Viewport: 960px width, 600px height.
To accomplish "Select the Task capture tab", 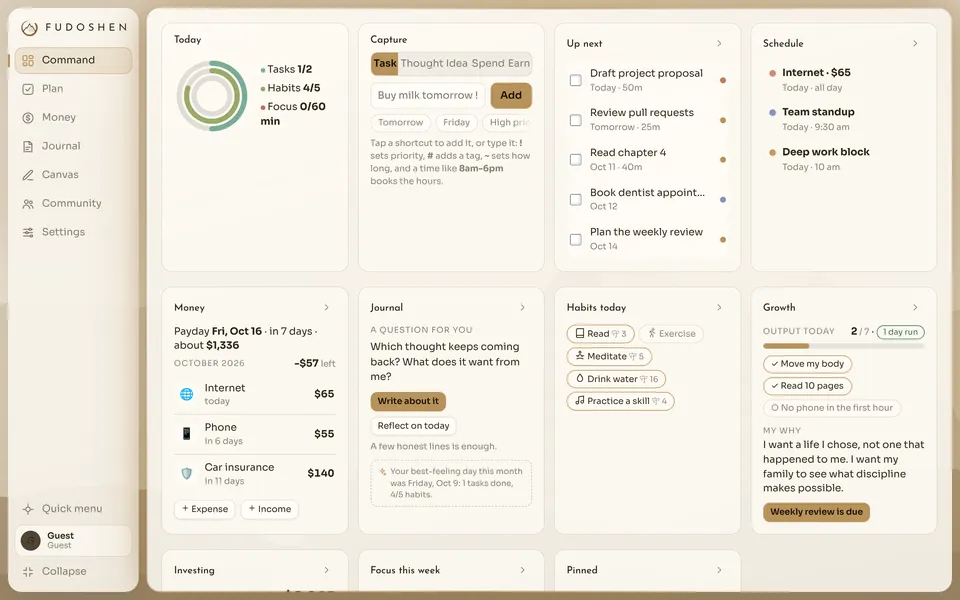I will [x=385, y=64].
